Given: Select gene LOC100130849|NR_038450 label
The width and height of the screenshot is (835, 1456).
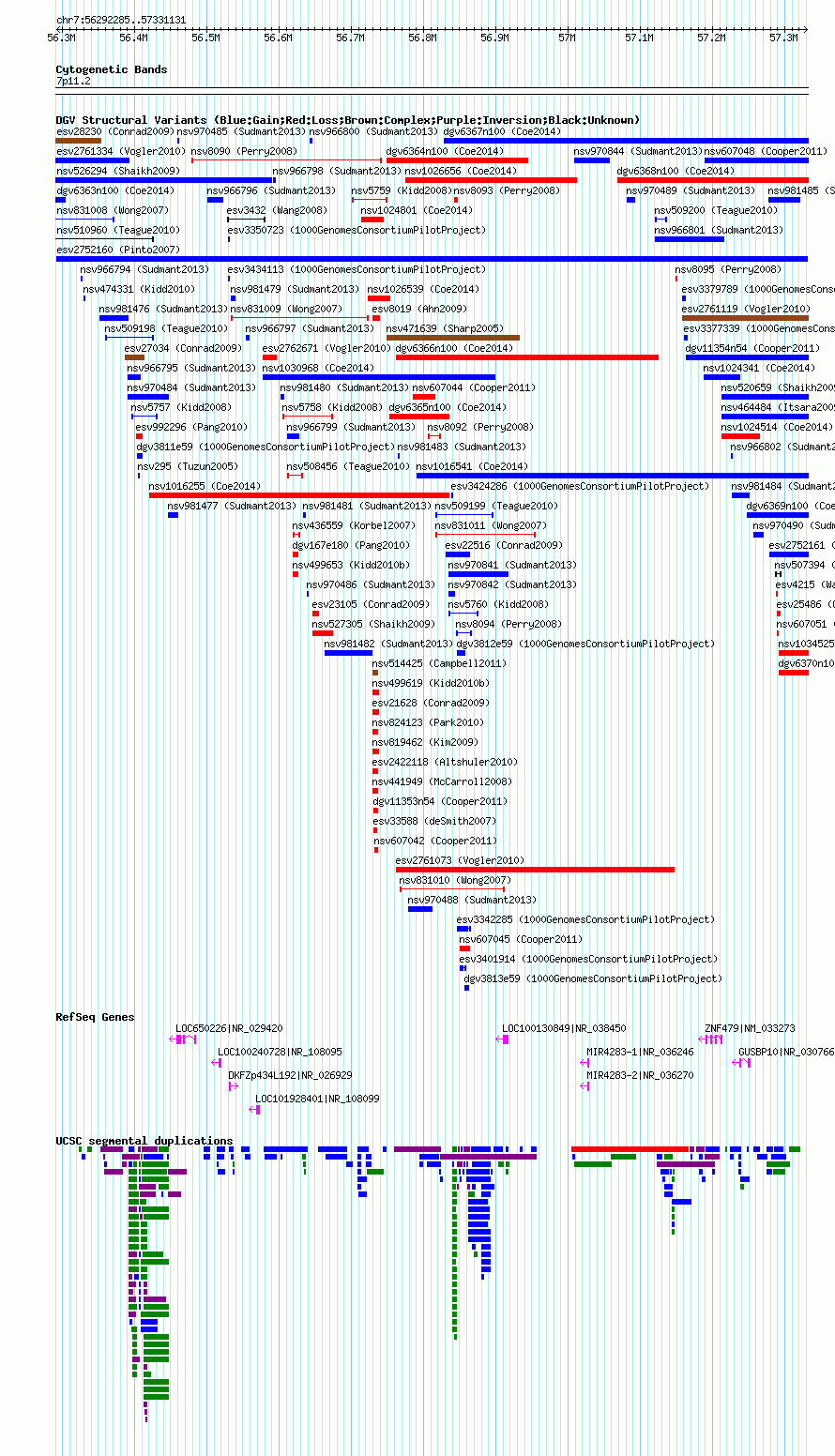Looking at the screenshot, I should [x=564, y=1028].
